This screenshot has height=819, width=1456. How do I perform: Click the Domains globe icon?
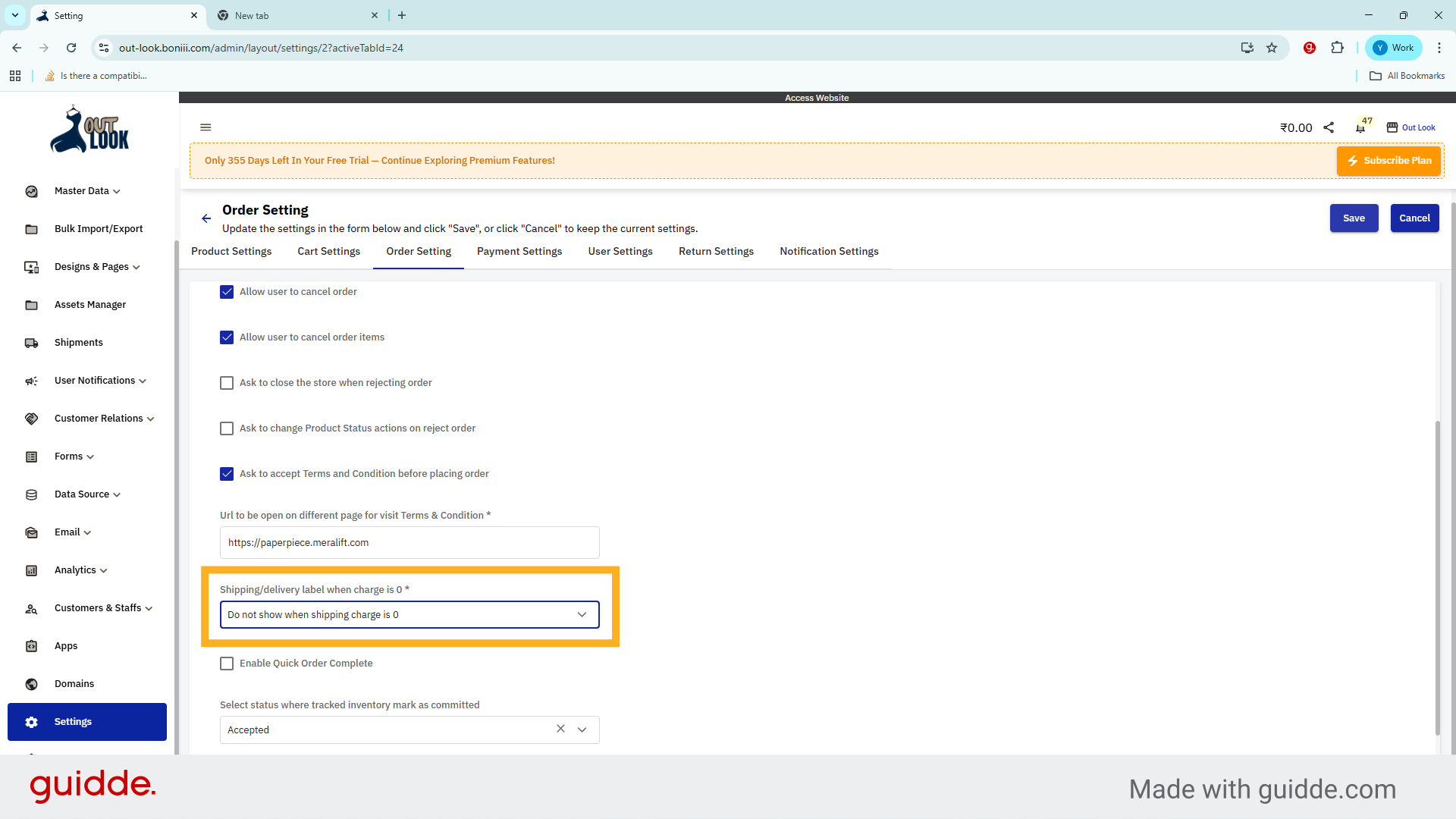coord(31,684)
